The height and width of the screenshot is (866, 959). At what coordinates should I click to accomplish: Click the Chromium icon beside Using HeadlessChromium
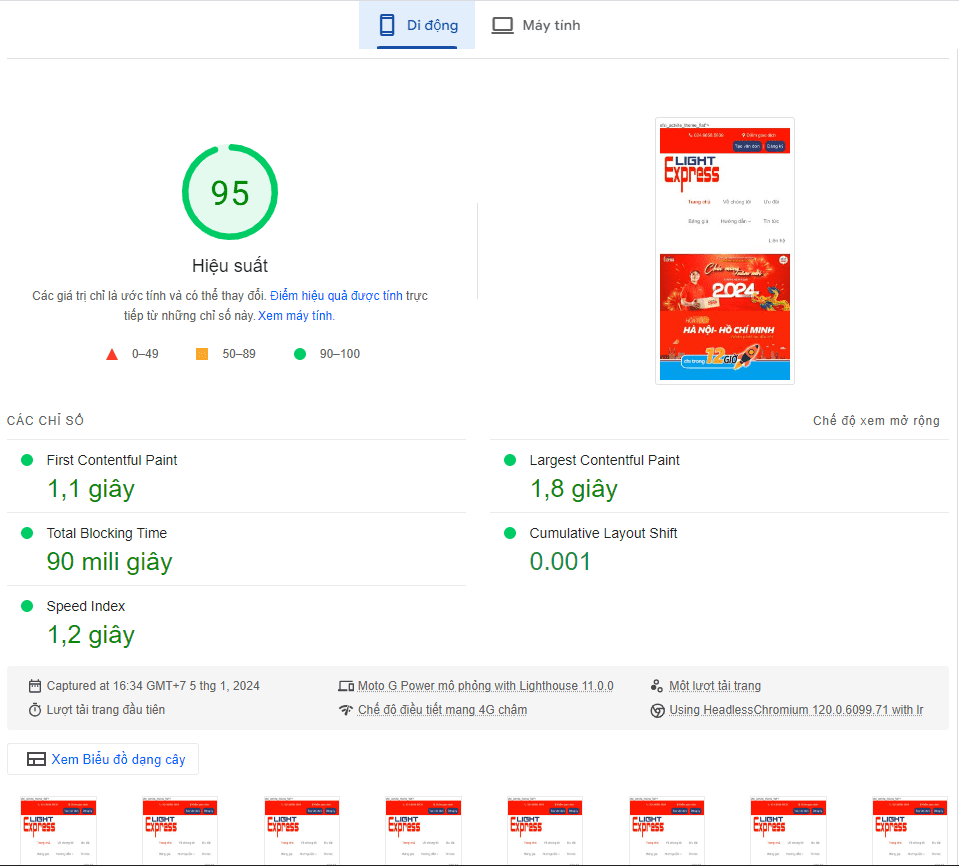[x=657, y=711]
